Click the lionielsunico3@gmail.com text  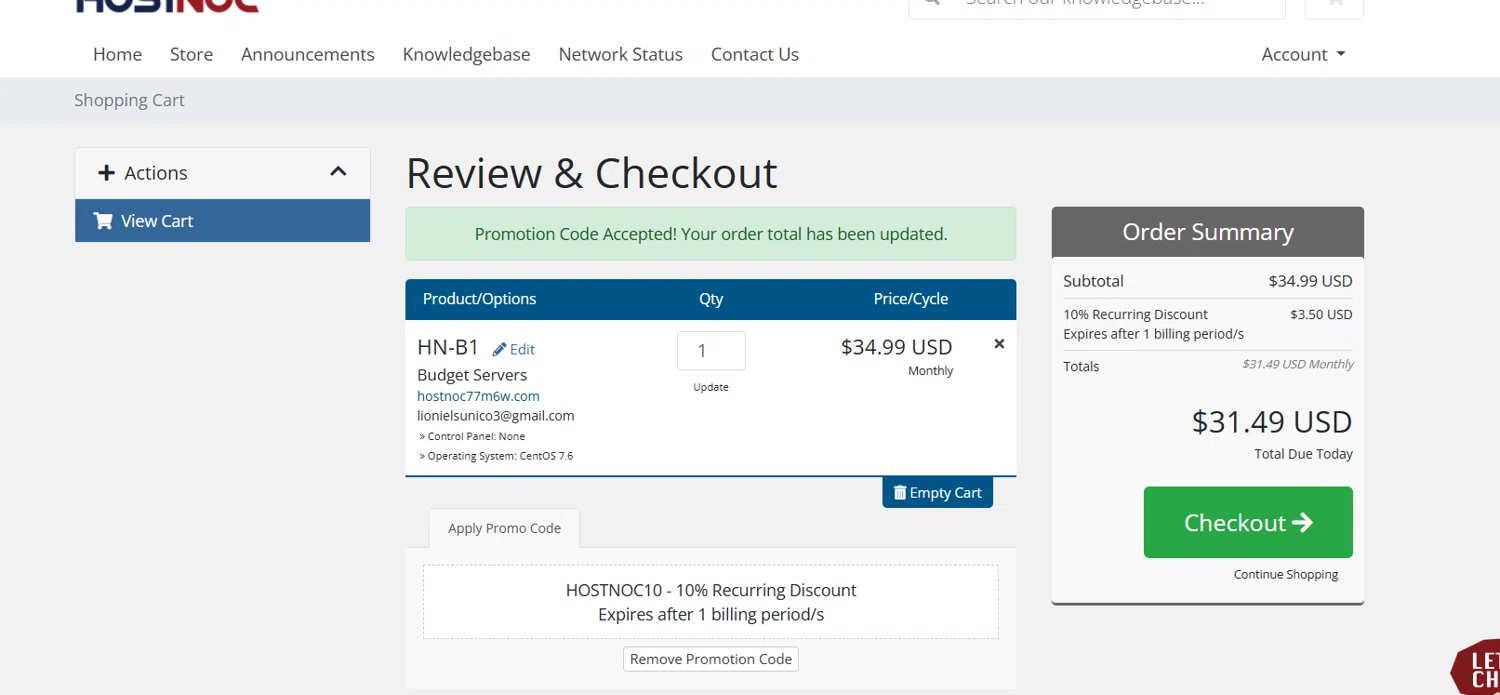pos(495,416)
